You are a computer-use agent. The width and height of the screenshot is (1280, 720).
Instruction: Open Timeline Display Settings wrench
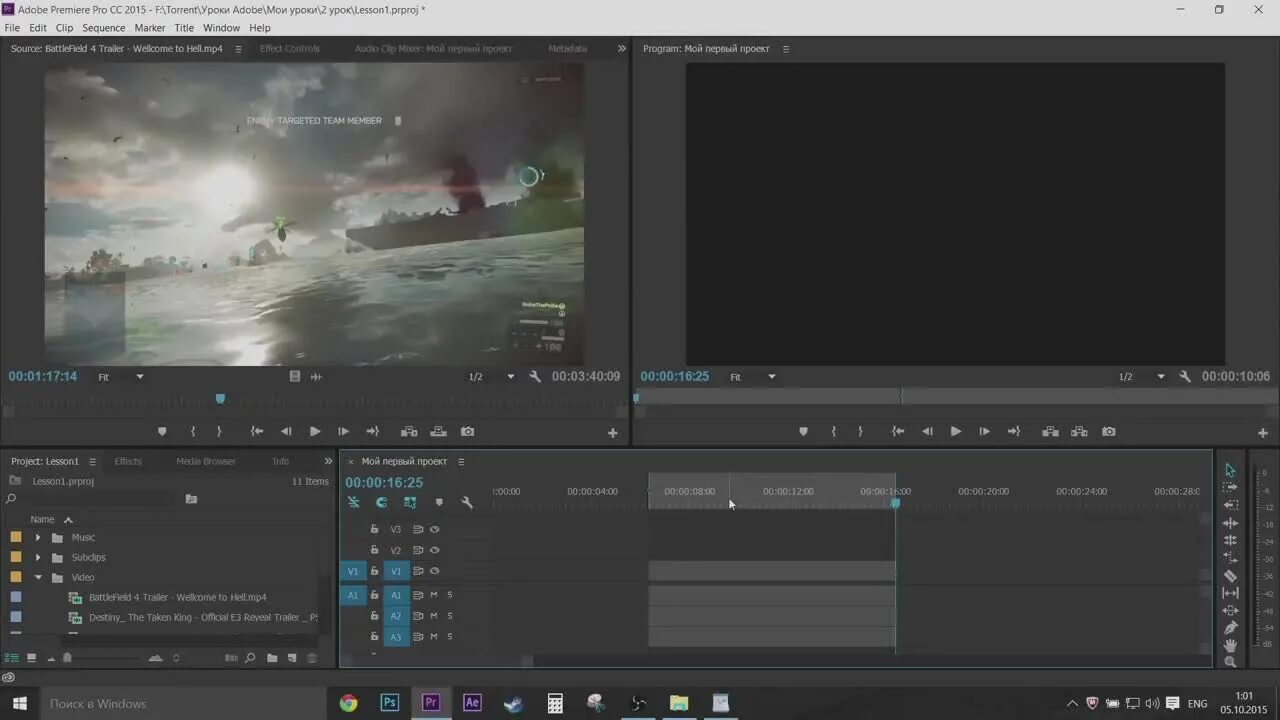pos(467,502)
